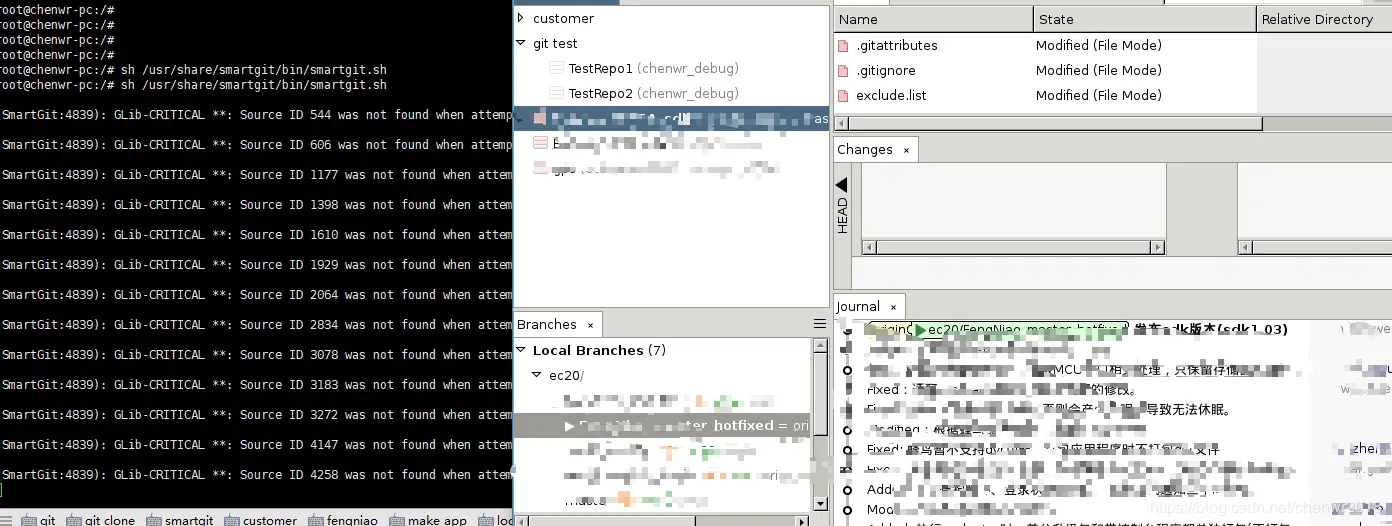Screen dimensions: 1392x526
Task: Click the .gitignore file icon
Action: [843, 71]
